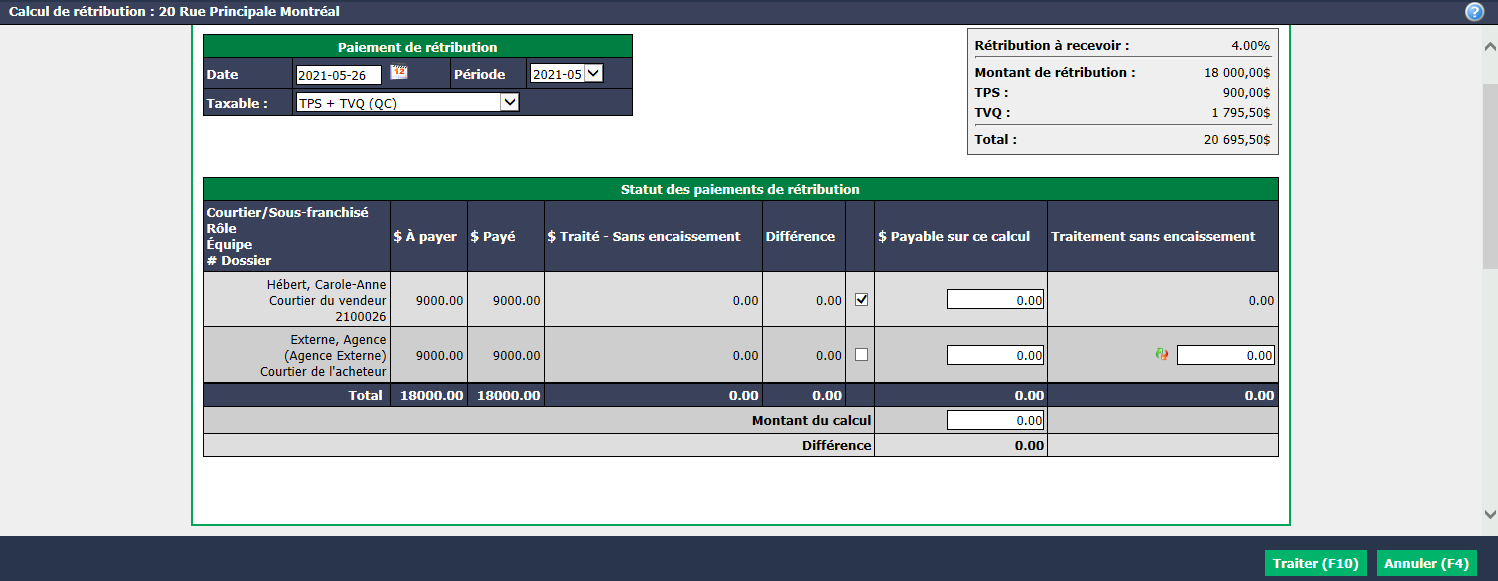Expand the Taxable TPS + TVQ dropdown
1498x581 pixels.
tap(408, 102)
